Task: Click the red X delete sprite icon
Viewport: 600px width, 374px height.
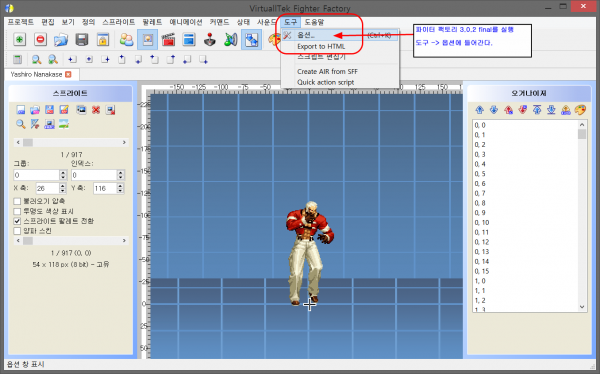Action: (96, 110)
